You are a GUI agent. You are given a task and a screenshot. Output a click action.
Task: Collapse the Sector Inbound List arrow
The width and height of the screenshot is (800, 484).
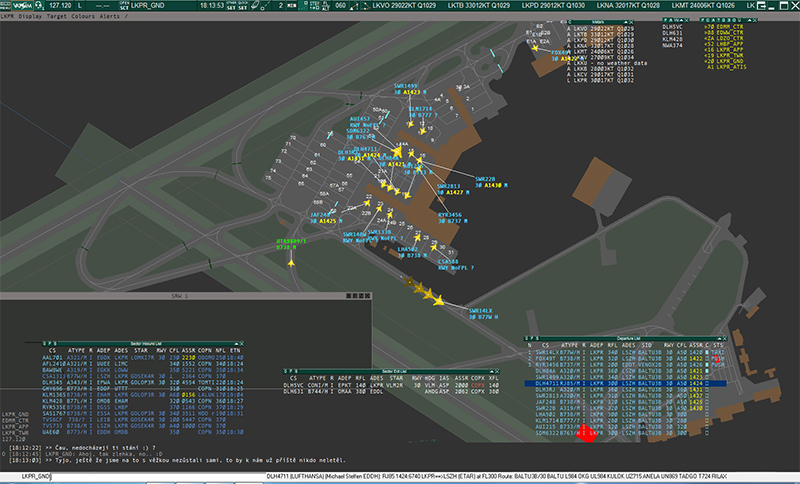tap(236, 344)
